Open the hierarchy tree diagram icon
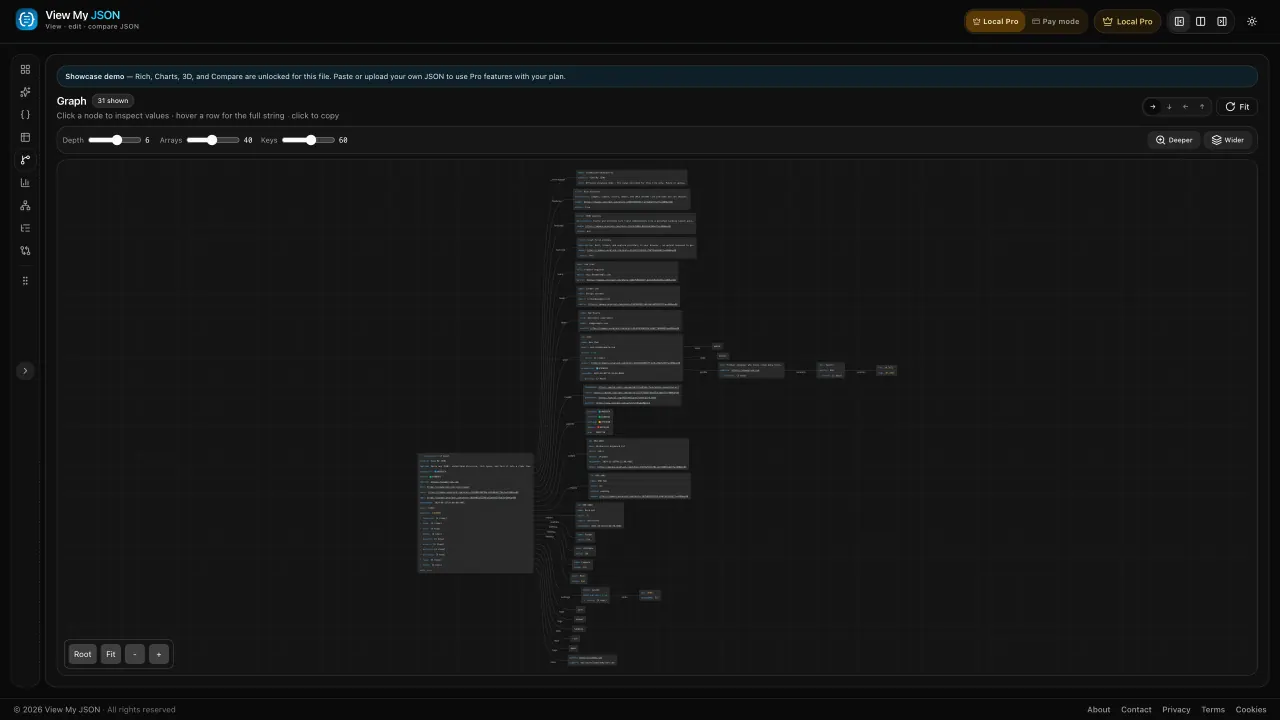The image size is (1280, 720). point(25,205)
